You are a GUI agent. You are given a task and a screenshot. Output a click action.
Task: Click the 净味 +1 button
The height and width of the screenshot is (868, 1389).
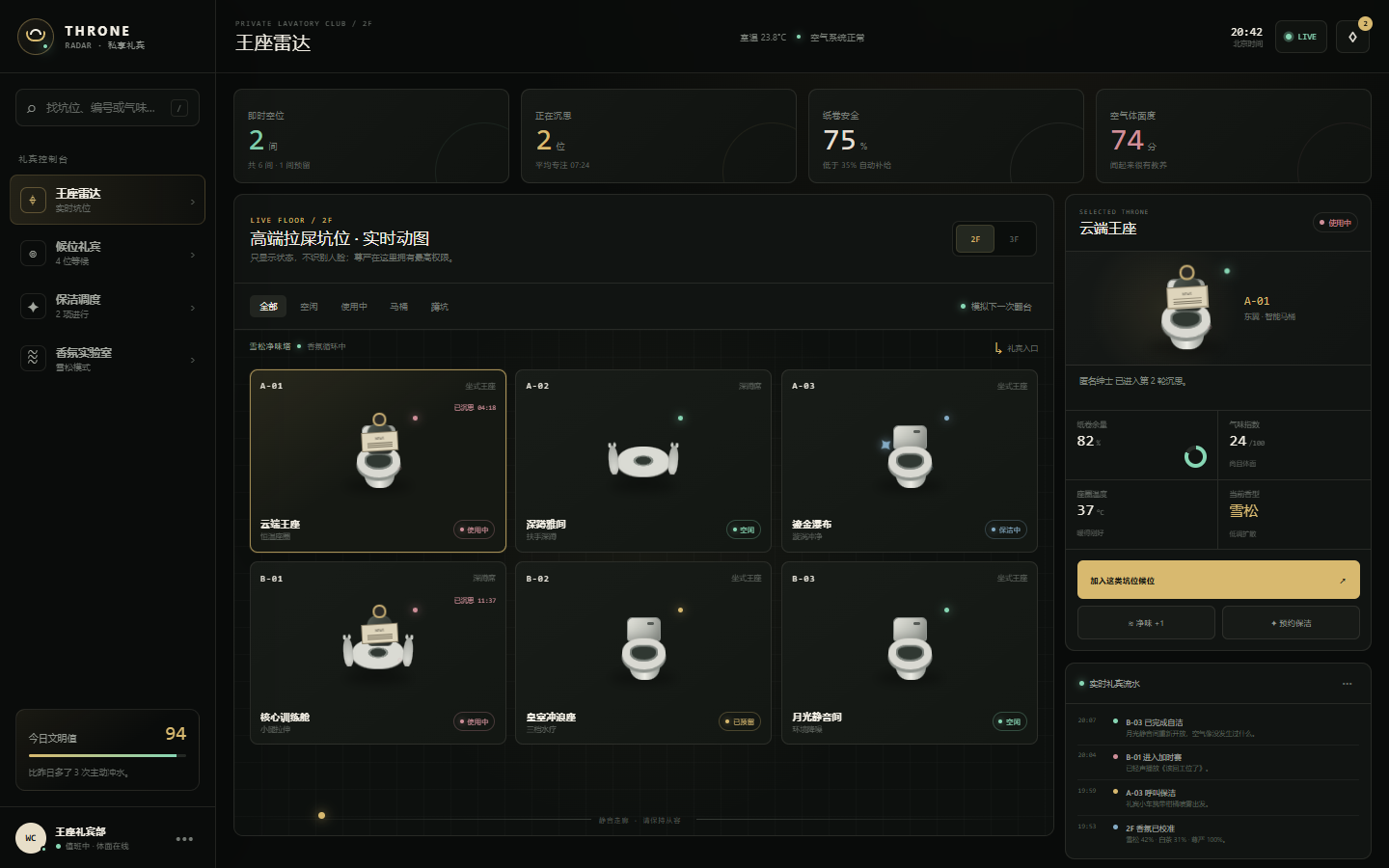coord(1146,623)
